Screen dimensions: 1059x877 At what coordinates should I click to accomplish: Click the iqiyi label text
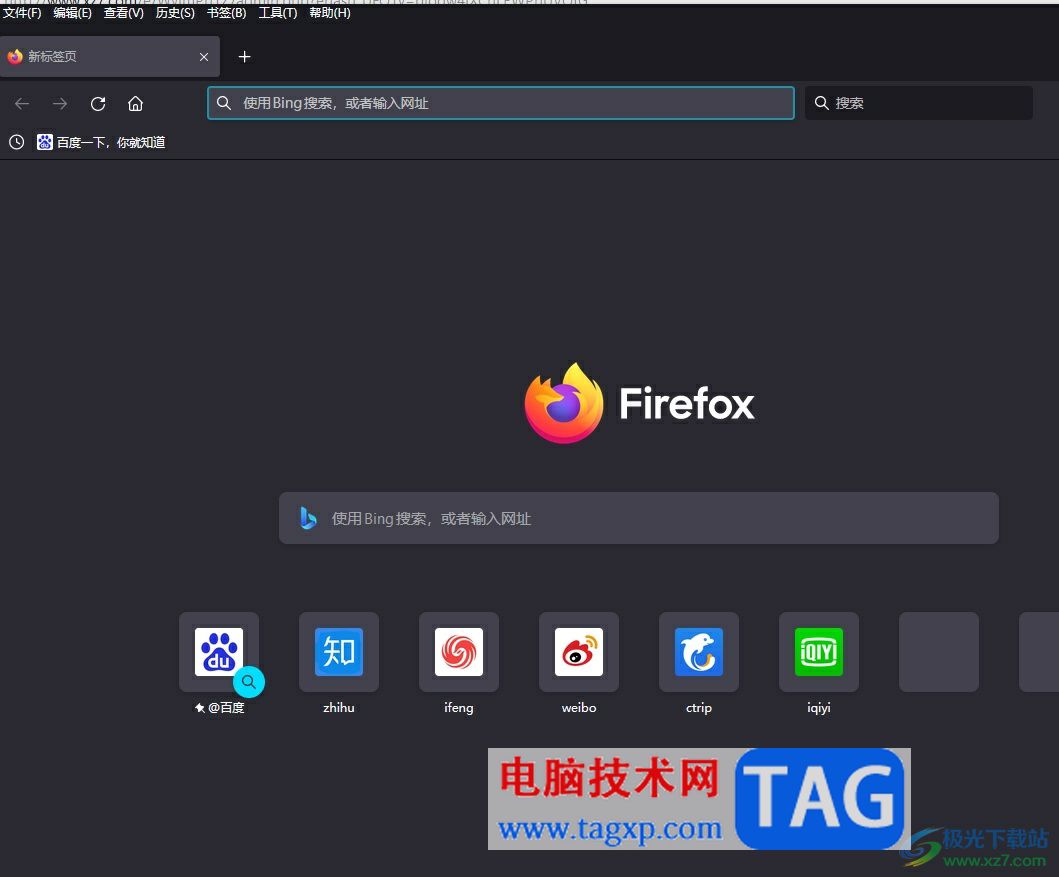[x=819, y=708]
